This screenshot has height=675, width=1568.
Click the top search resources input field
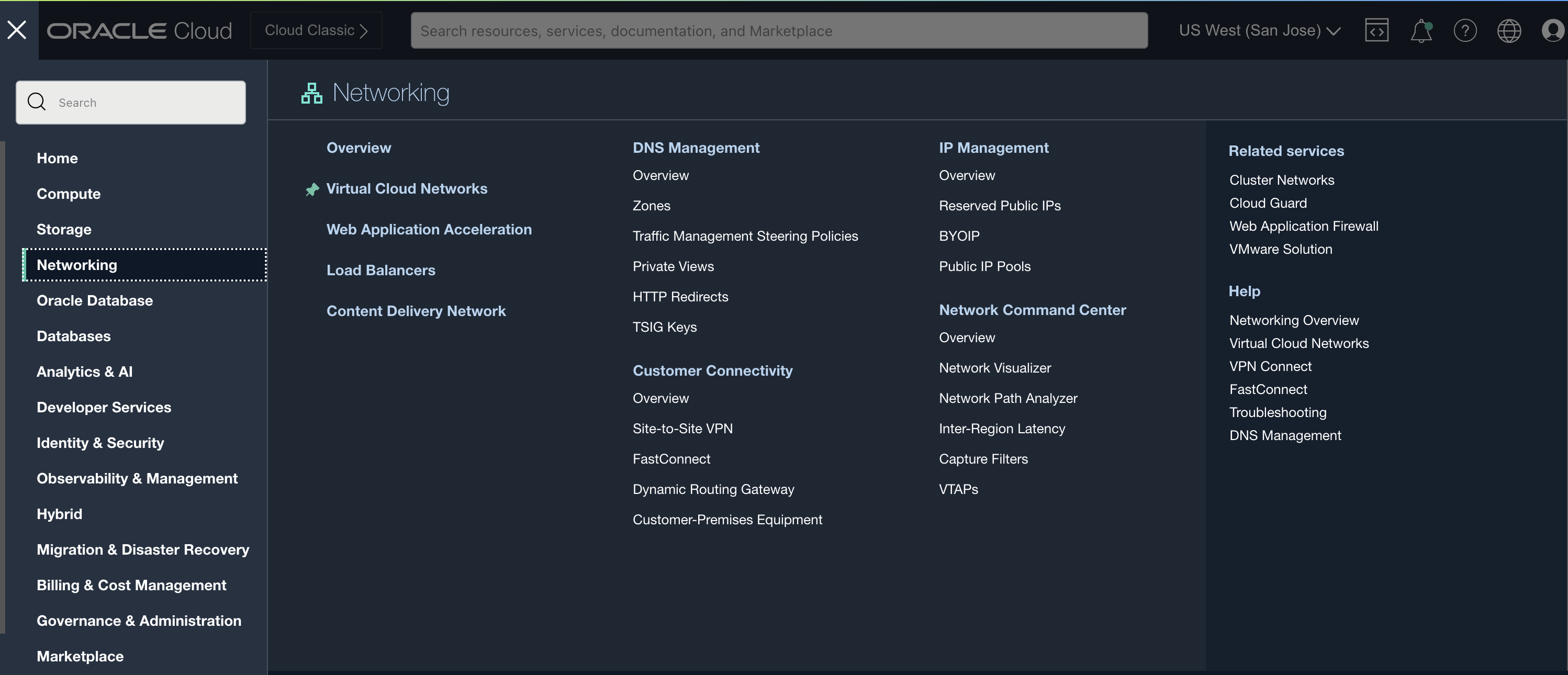(779, 30)
